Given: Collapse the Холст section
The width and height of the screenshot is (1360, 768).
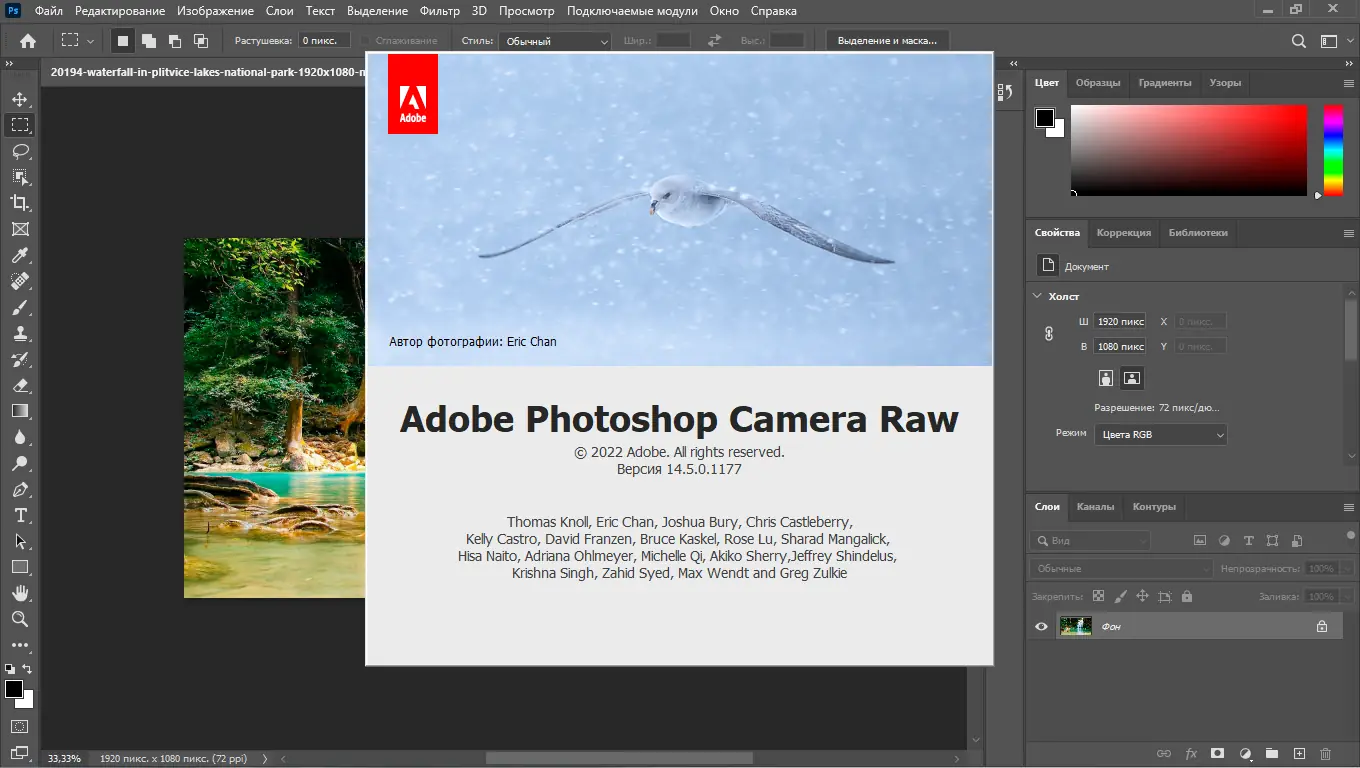Looking at the screenshot, I should [1037, 296].
